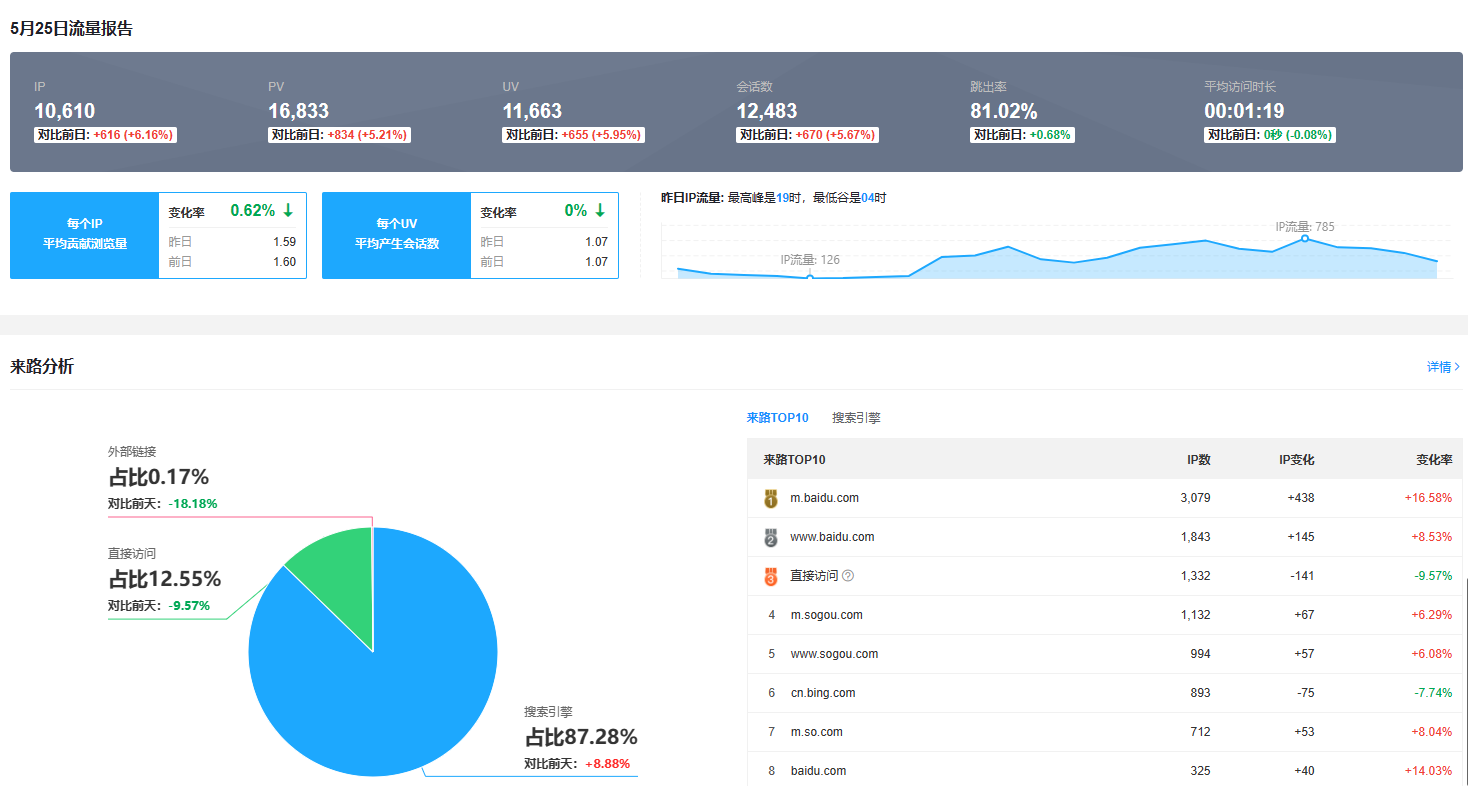The width and height of the screenshot is (1468, 786).
Task: Click the -7.74% change rate for cn.bing.com
Action: (x=1431, y=693)
